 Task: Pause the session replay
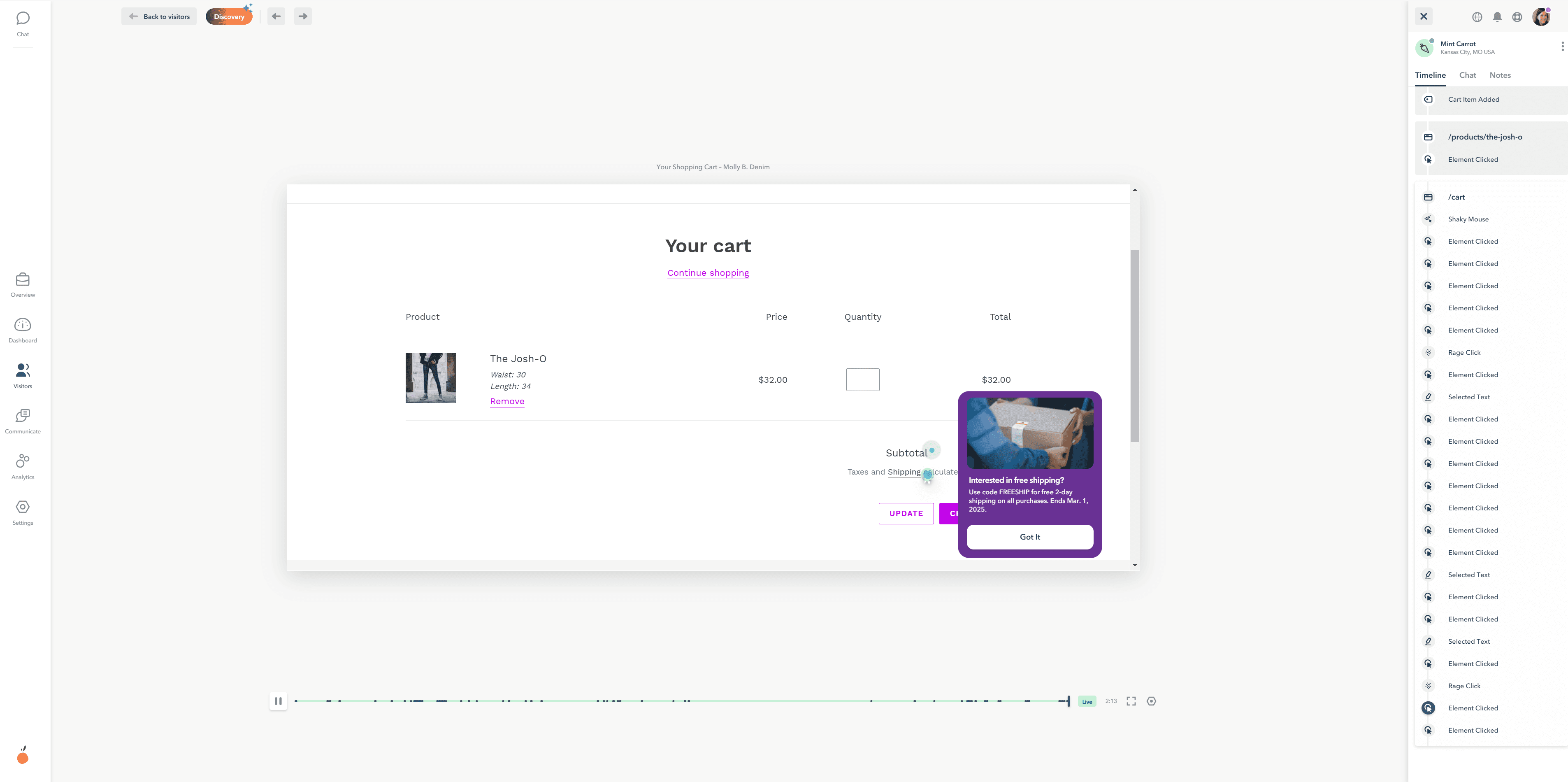(x=278, y=701)
